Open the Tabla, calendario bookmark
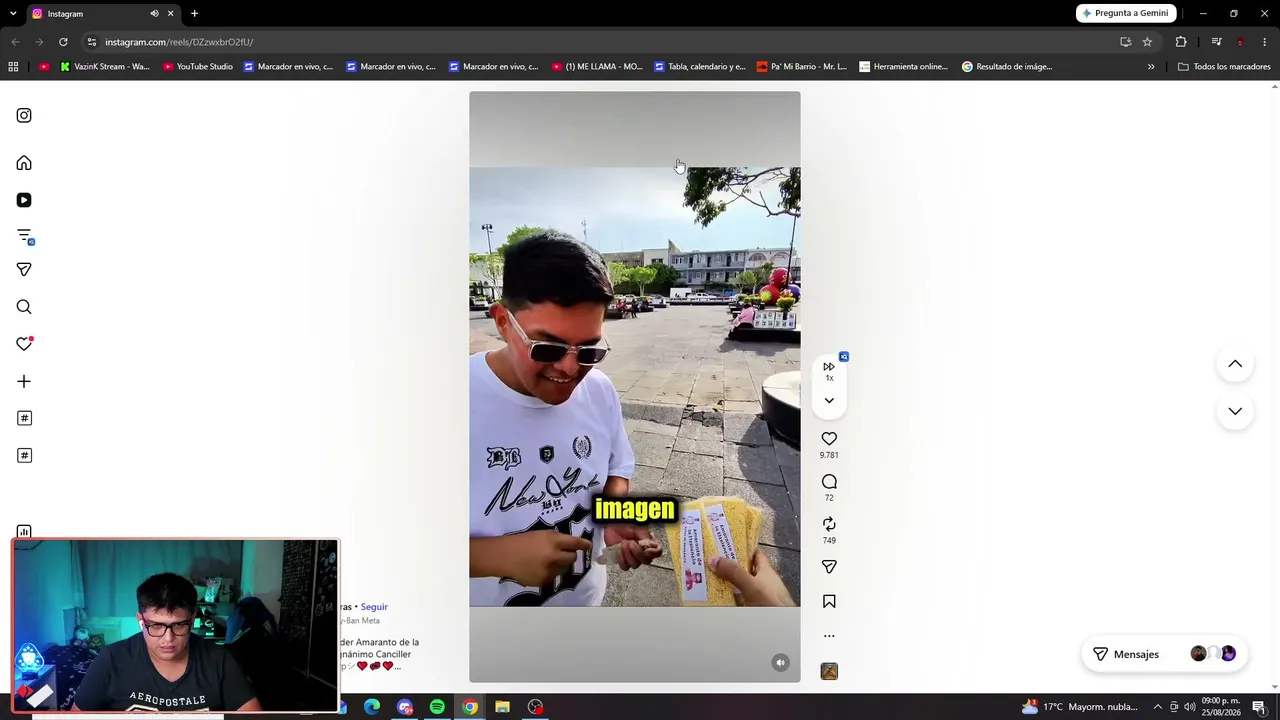The width and height of the screenshot is (1280, 720). 699,67
